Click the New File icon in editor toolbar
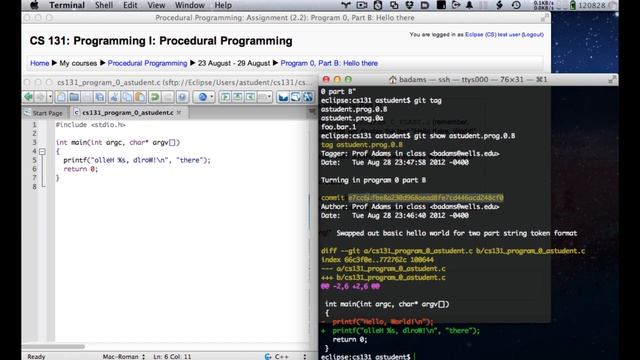This screenshot has height=360, width=640. click(61, 97)
